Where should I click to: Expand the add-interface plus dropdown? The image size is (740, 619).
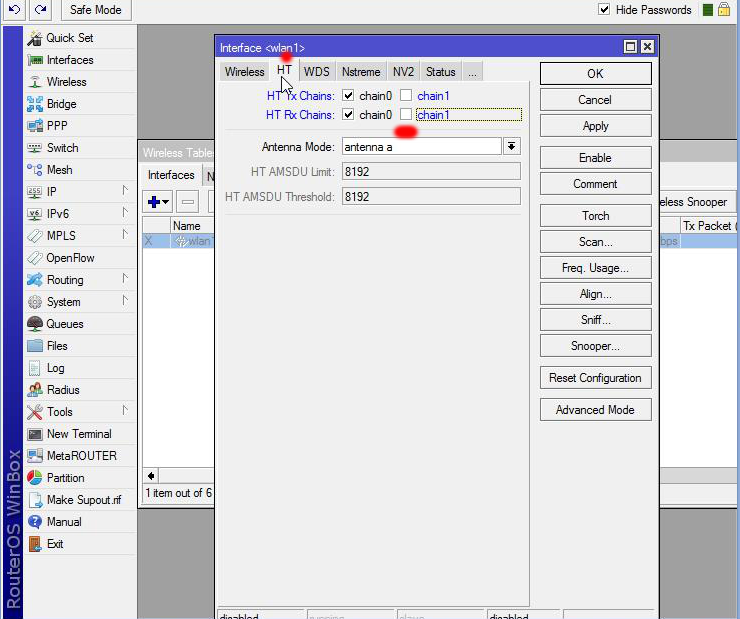tap(158, 202)
